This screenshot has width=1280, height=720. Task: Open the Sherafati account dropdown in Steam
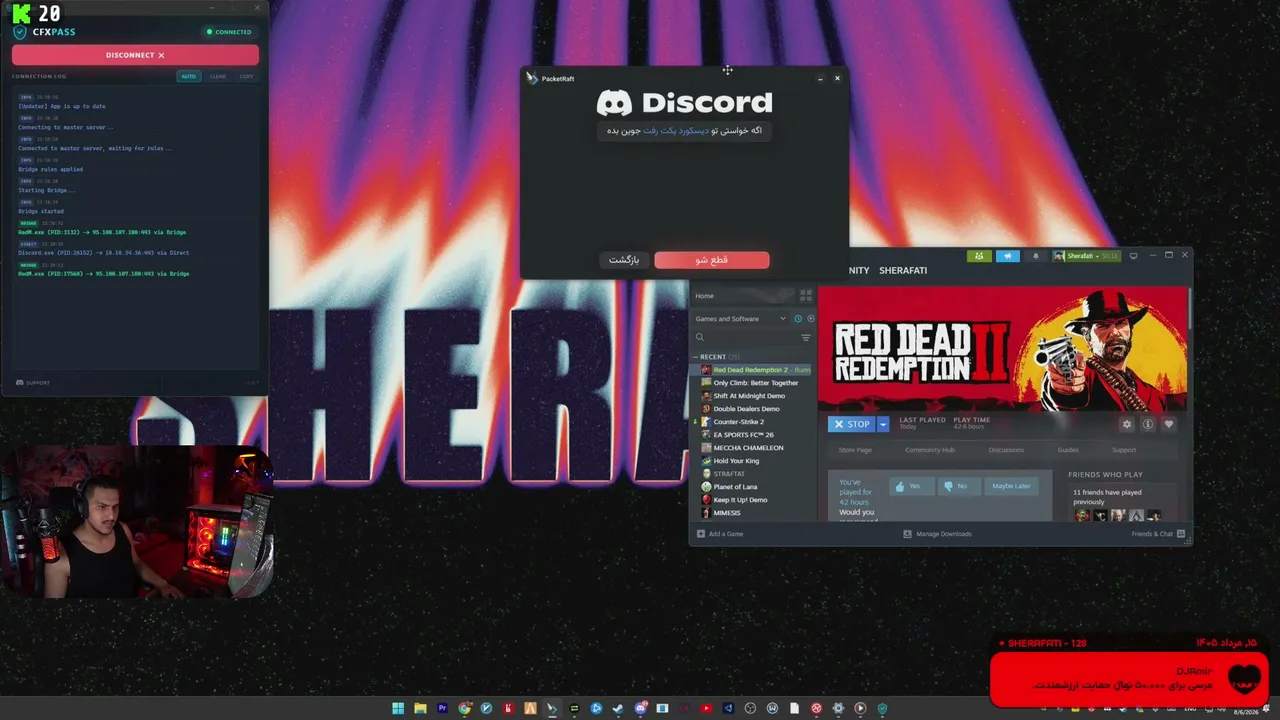coord(1086,256)
